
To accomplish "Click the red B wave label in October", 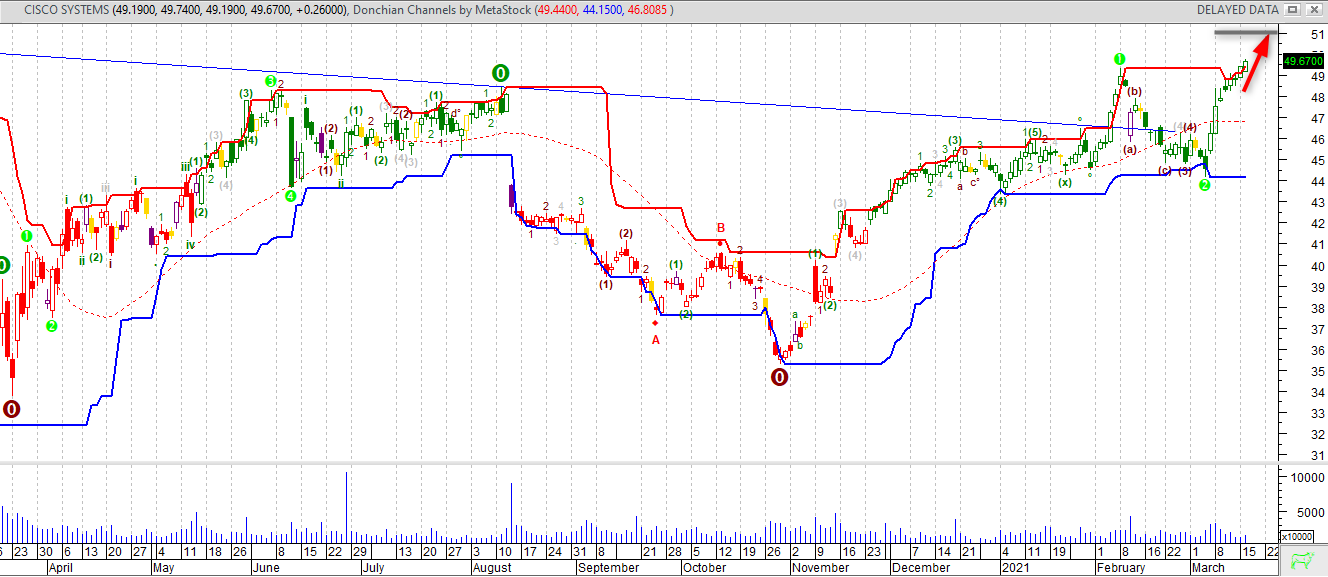I will (720, 229).
